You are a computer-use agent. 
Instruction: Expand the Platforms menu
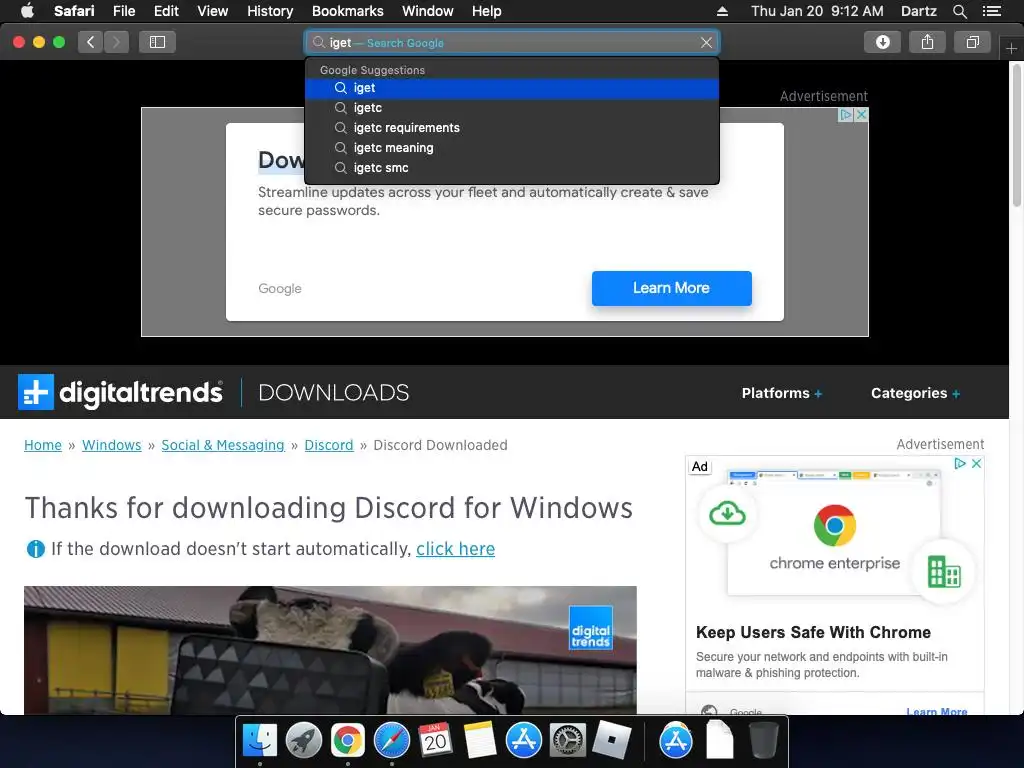(782, 393)
